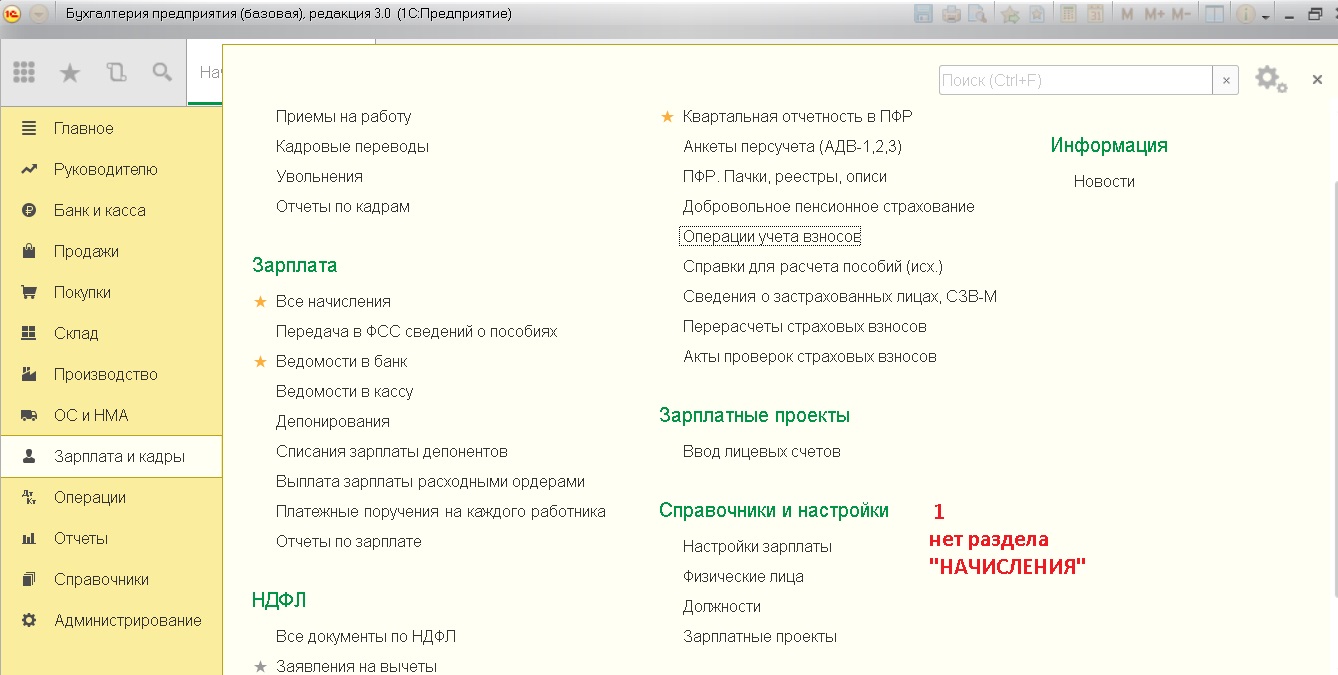Open navigation settings gear icon
The width and height of the screenshot is (1338, 675).
(1269, 79)
